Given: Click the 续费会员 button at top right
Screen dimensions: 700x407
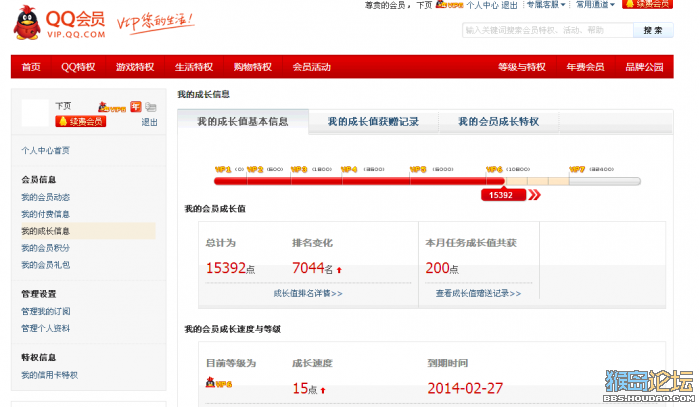Looking at the screenshot, I should click(647, 4).
